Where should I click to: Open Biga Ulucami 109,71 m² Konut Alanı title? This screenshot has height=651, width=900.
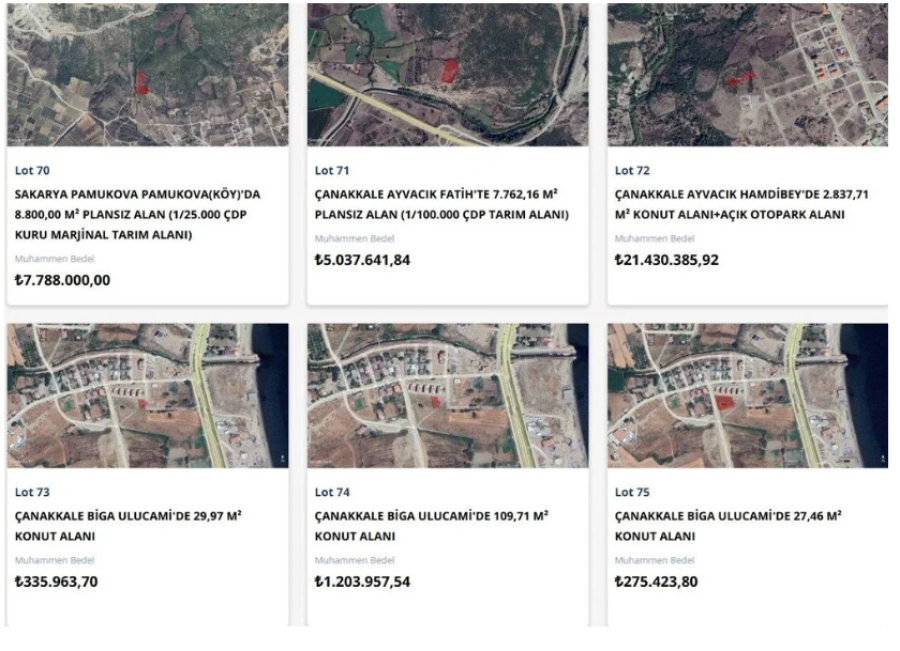(431, 526)
